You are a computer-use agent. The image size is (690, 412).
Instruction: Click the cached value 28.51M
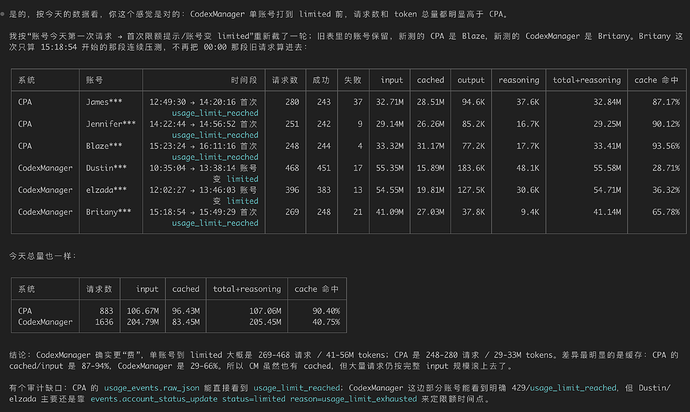[x=430, y=102]
